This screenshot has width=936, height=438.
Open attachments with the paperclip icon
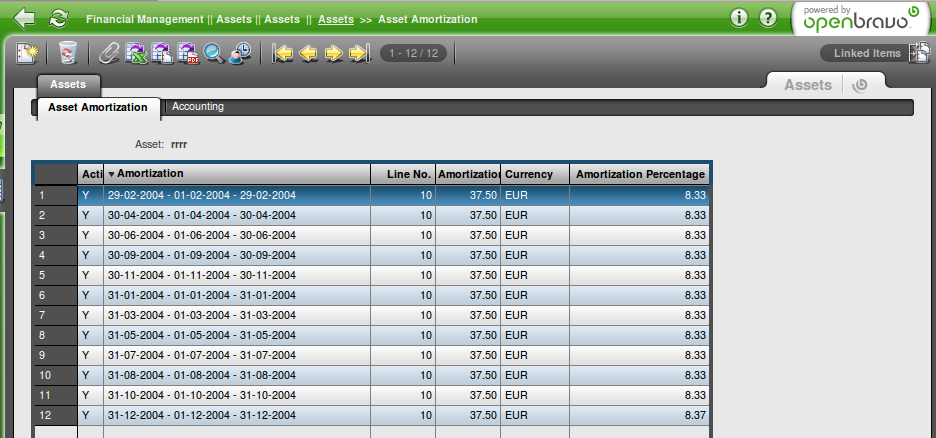click(109, 53)
